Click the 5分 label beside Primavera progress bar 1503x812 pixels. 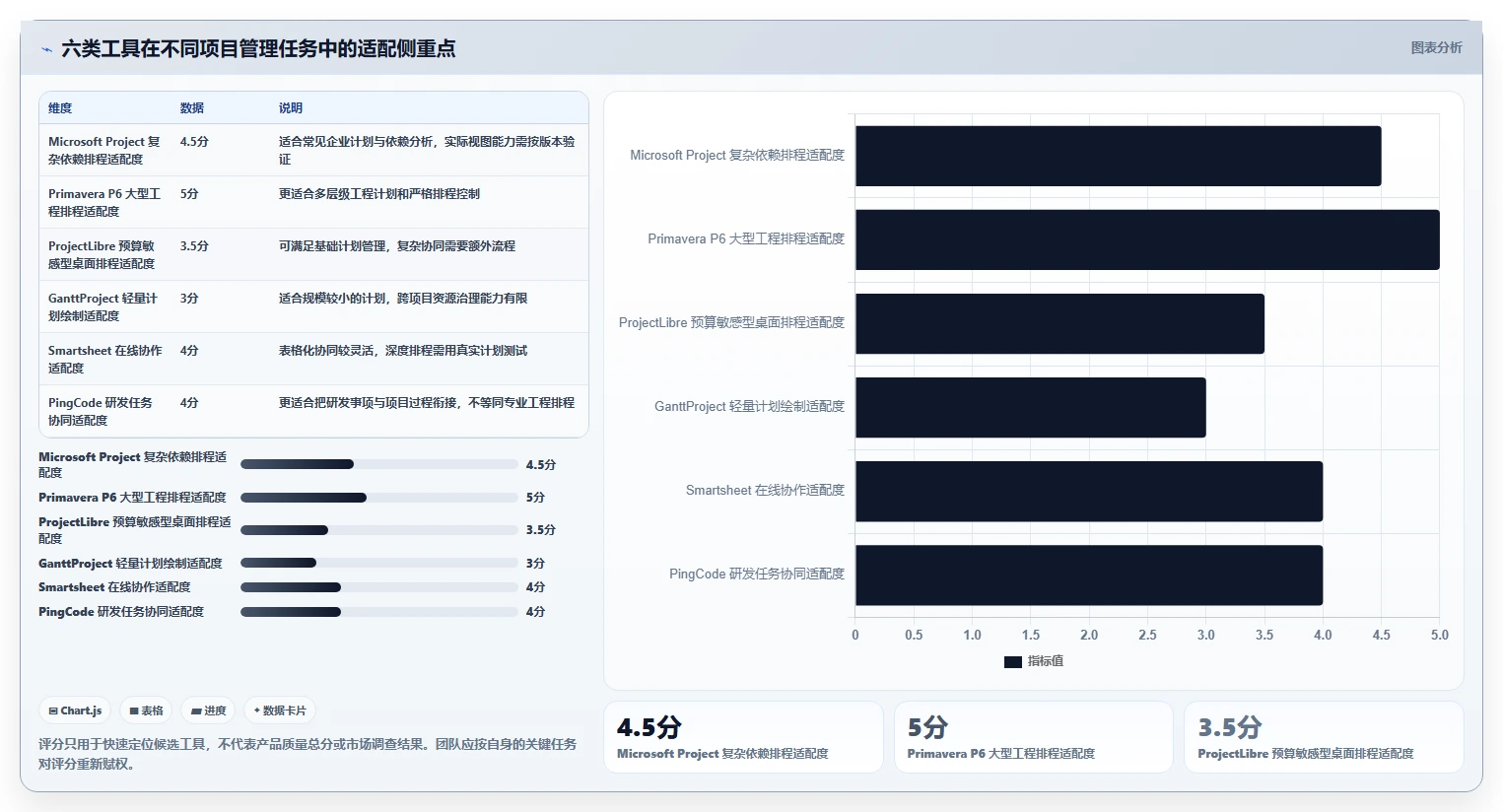click(535, 498)
